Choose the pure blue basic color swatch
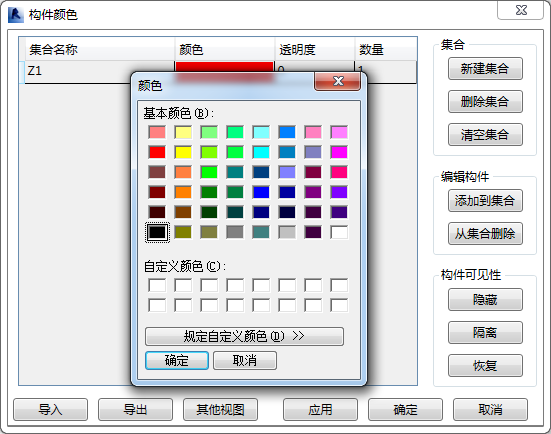The width and height of the screenshot is (551, 434). point(261,192)
